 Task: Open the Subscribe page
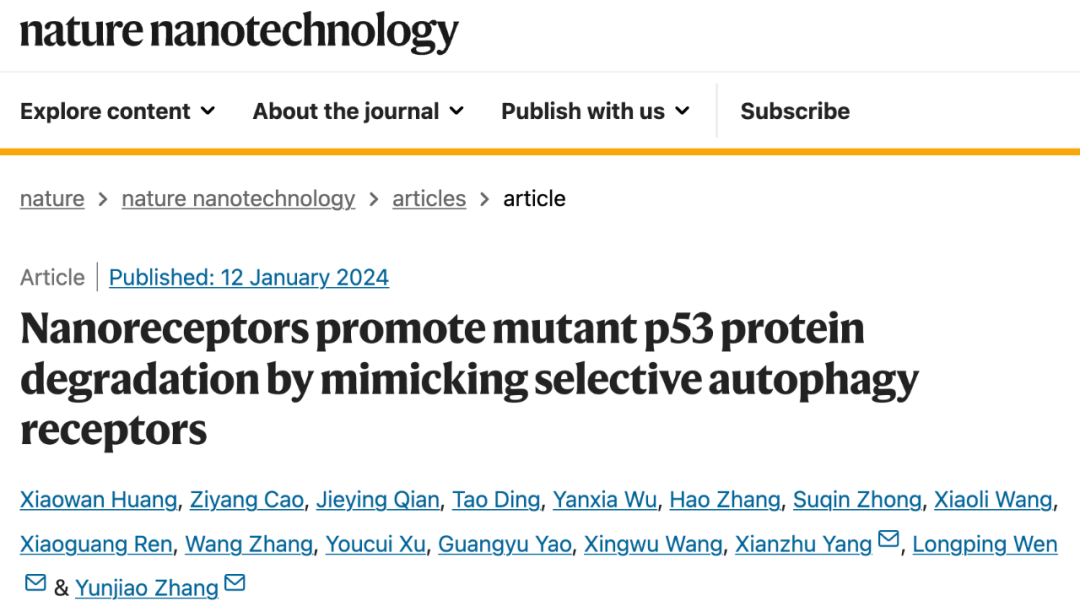tap(795, 111)
